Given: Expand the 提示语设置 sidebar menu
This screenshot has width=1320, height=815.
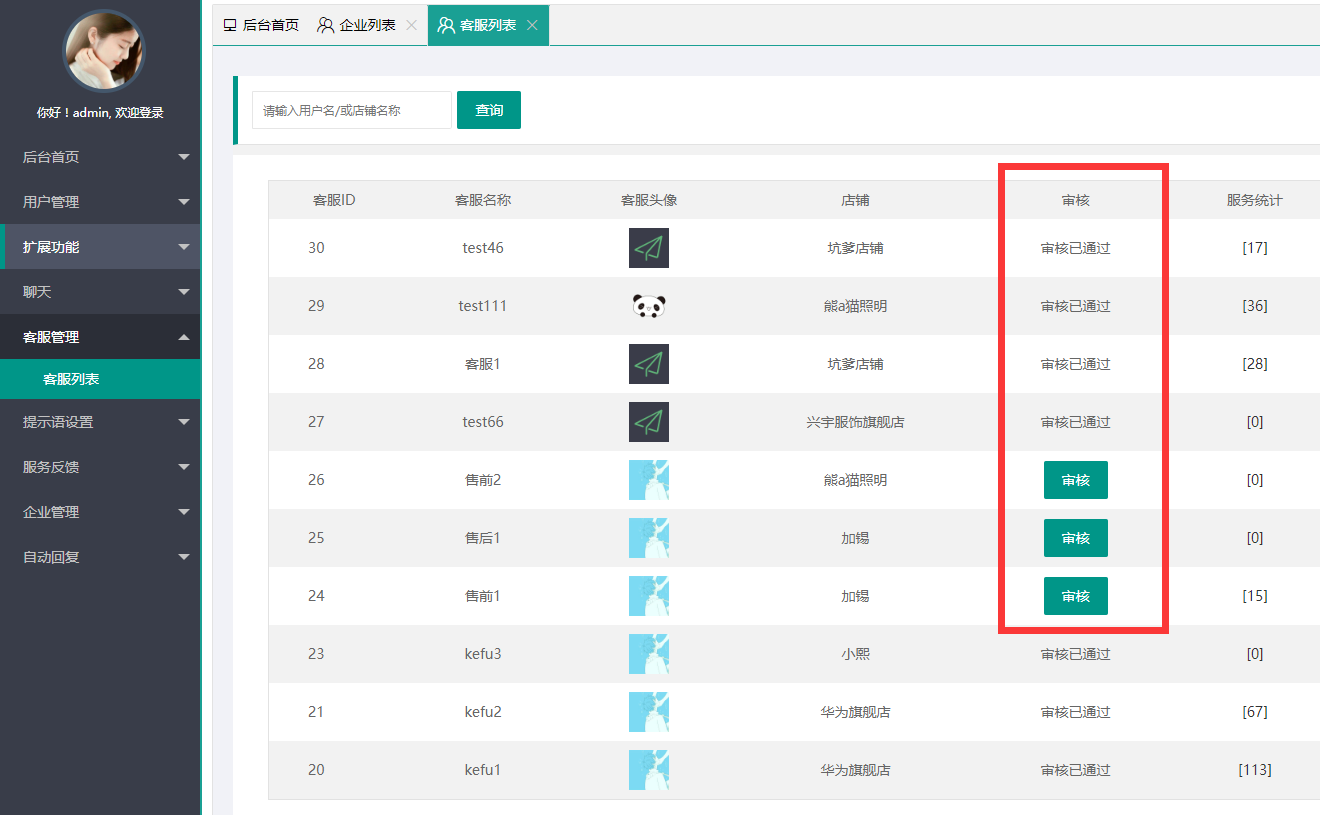Looking at the screenshot, I should [100, 422].
